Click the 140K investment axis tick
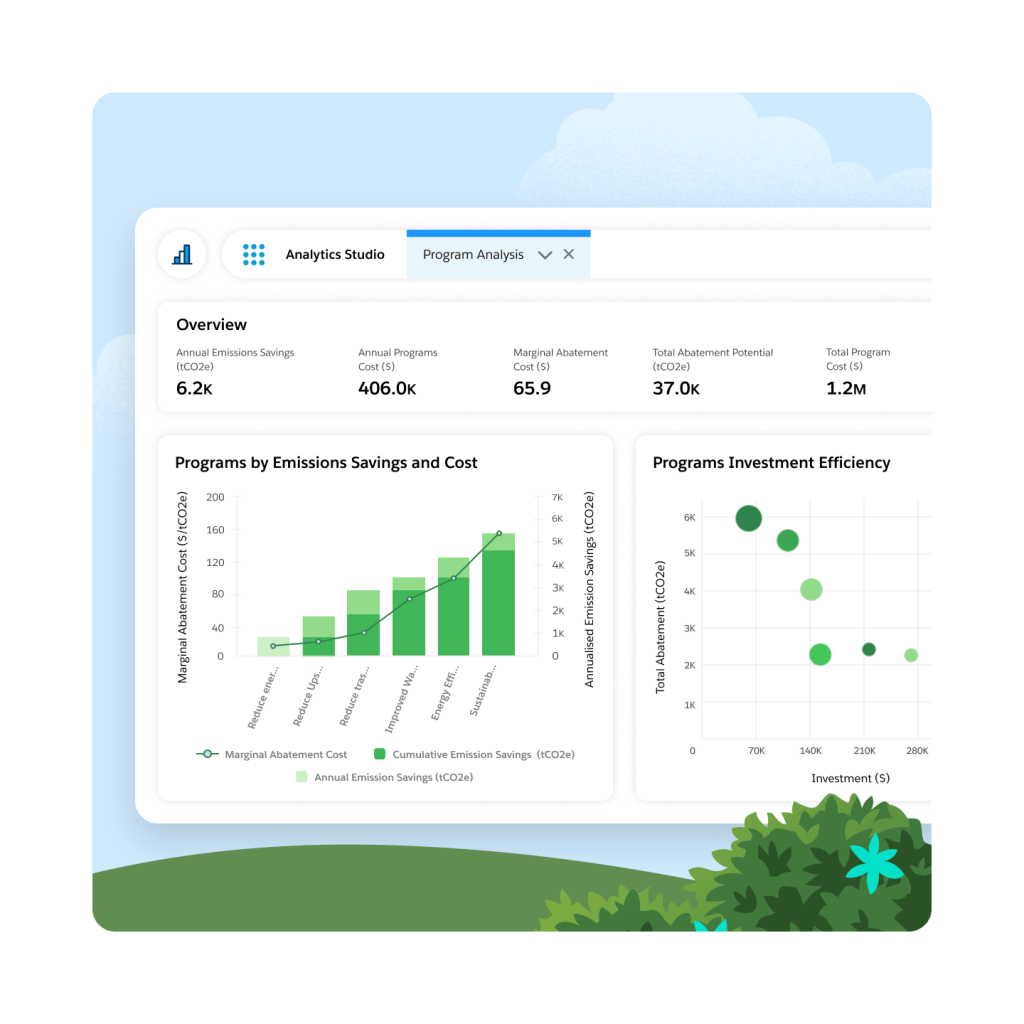The width and height of the screenshot is (1024, 1024). (810, 750)
